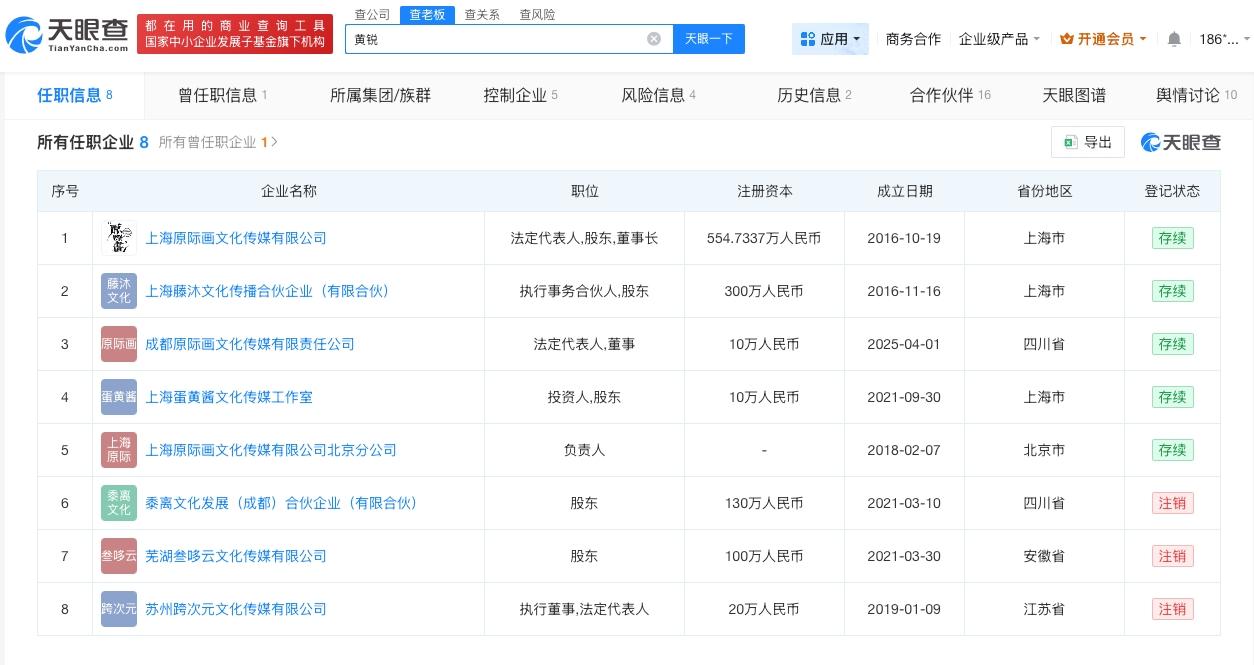Click the 注销 status tag for 苏州跨次元

tap(1172, 609)
